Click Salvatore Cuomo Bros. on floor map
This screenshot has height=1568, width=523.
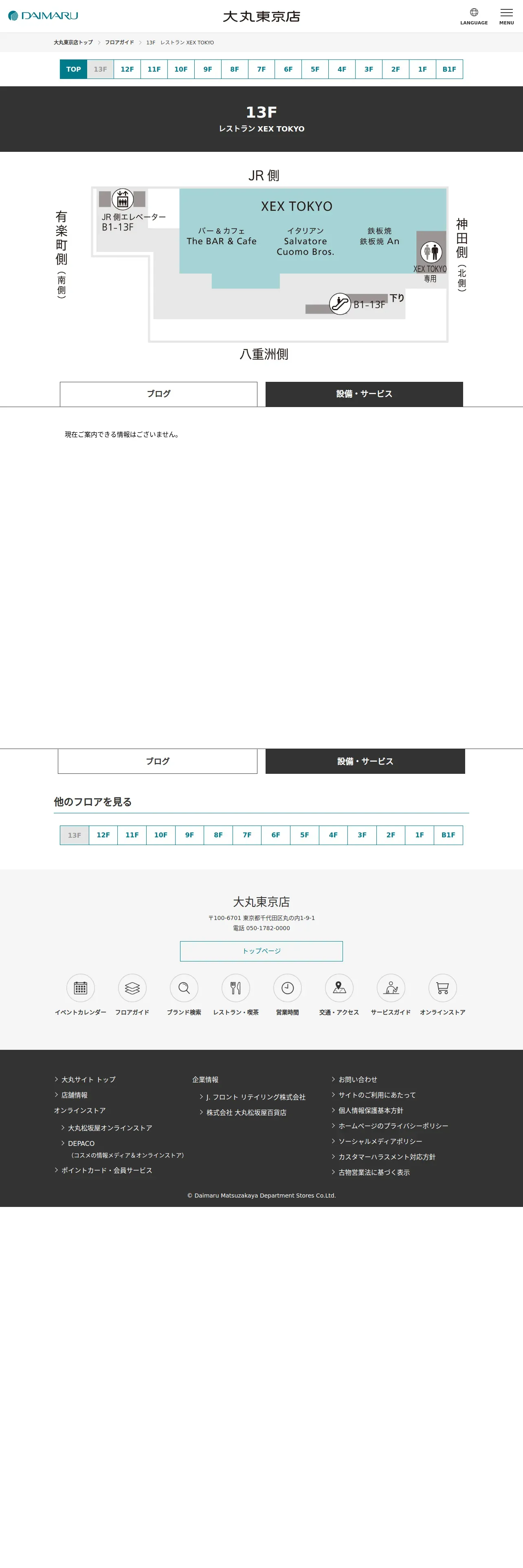[x=305, y=247]
